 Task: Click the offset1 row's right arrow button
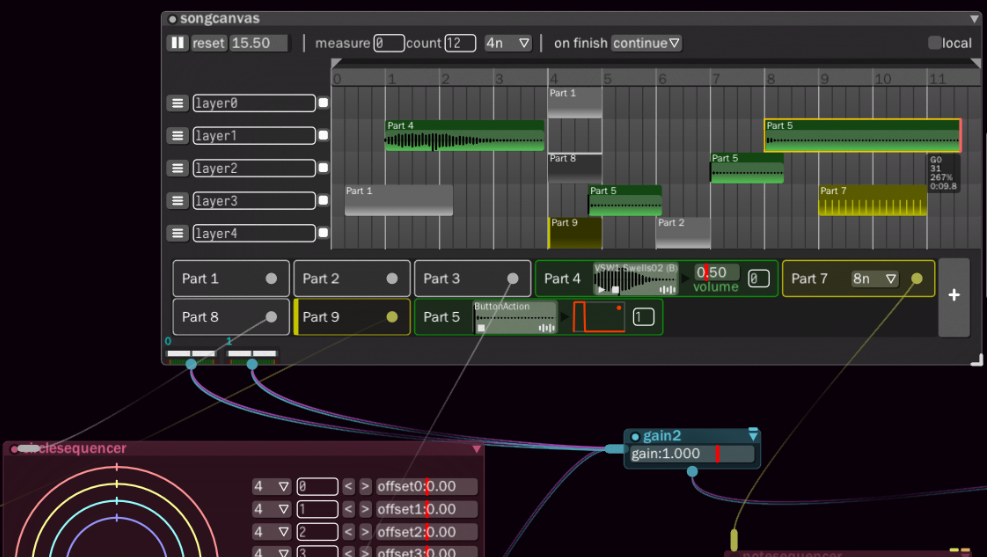coord(366,509)
